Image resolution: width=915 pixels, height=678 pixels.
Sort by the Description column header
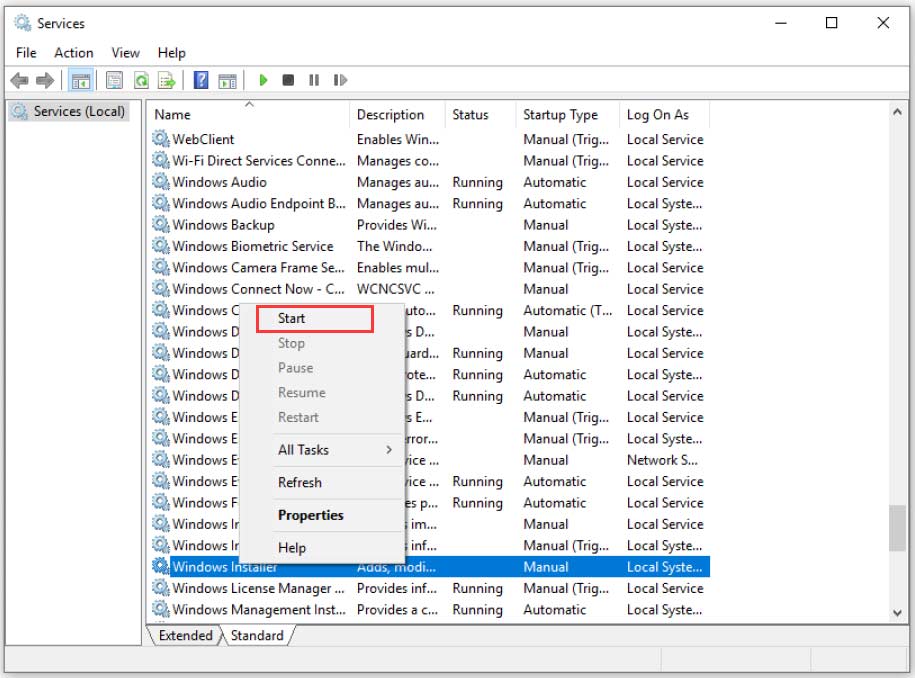pyautogui.click(x=397, y=114)
